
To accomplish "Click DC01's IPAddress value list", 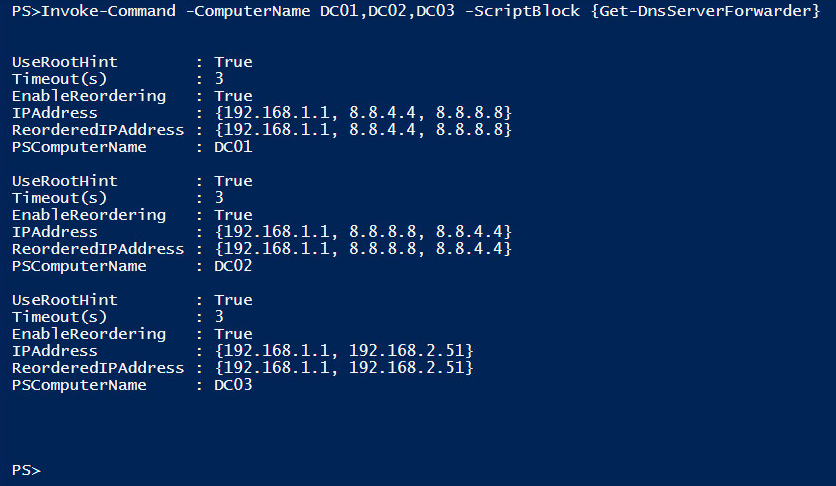I will tap(363, 112).
